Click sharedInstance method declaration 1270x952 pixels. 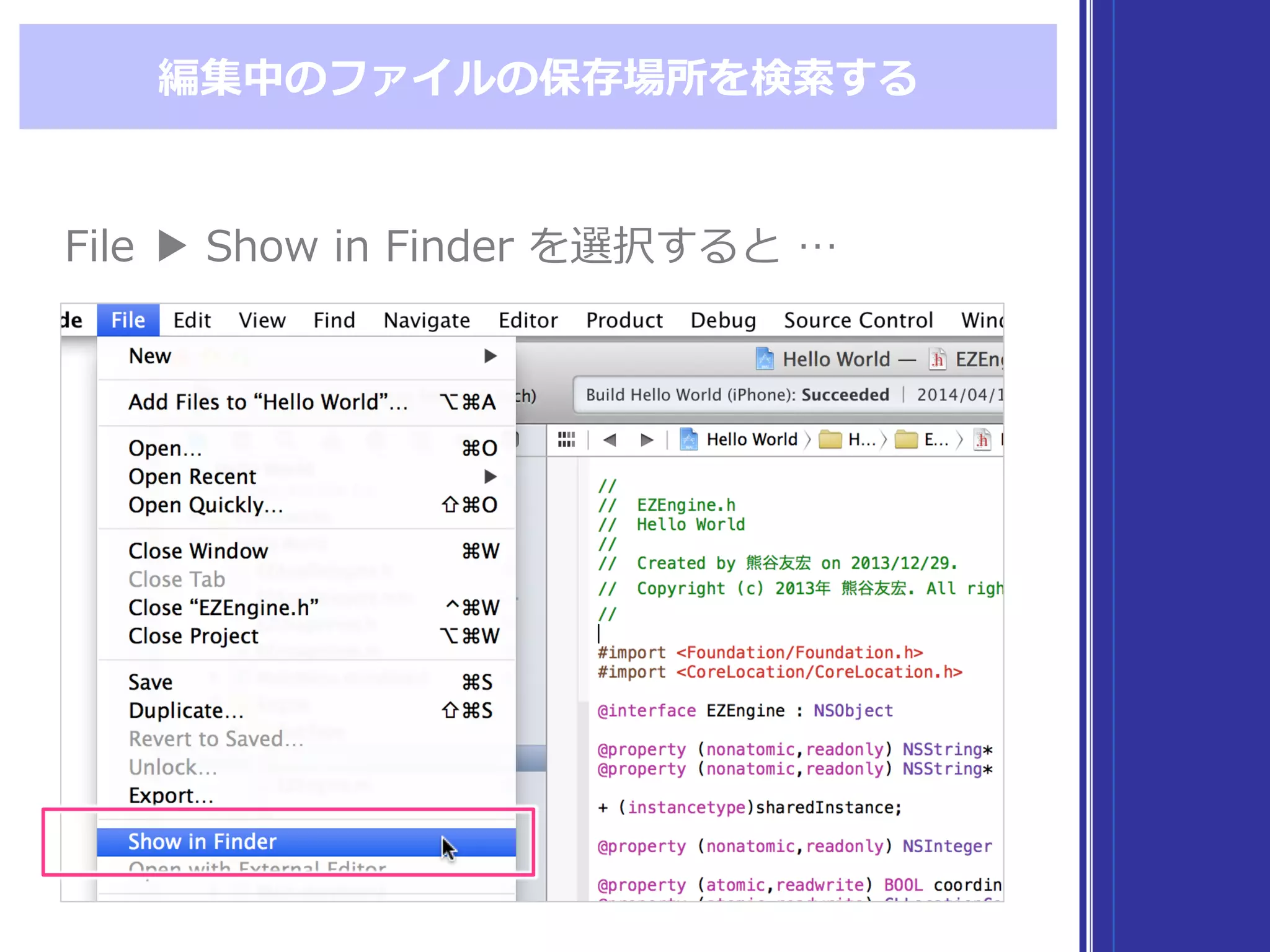pos(750,808)
